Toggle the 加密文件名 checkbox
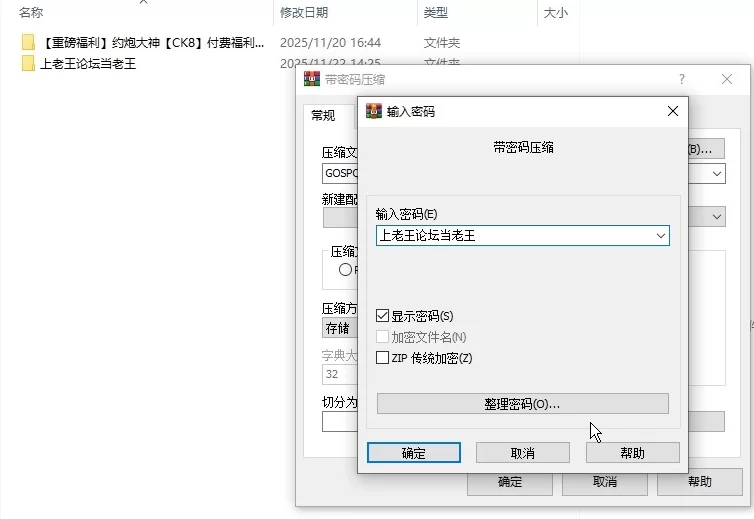 tap(382, 337)
